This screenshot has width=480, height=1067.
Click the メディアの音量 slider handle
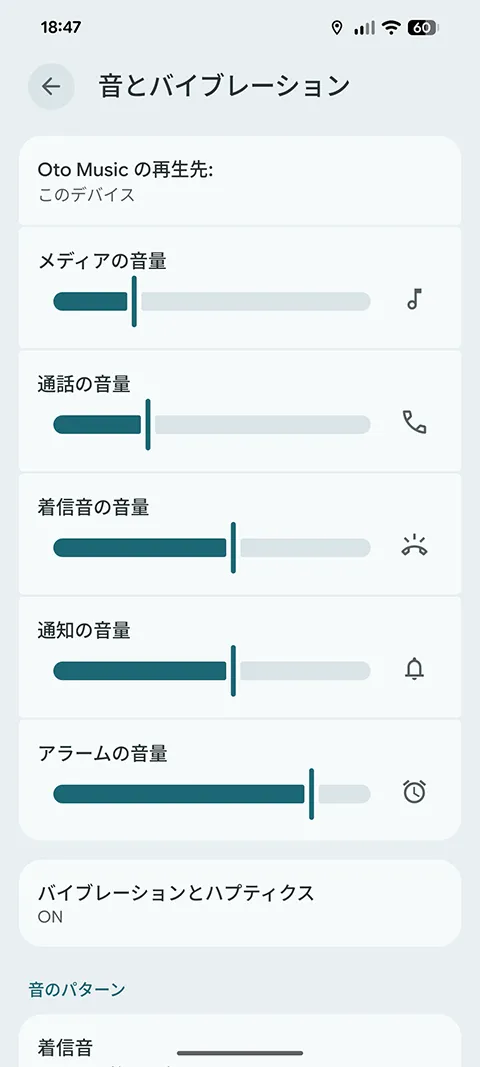[x=134, y=301]
